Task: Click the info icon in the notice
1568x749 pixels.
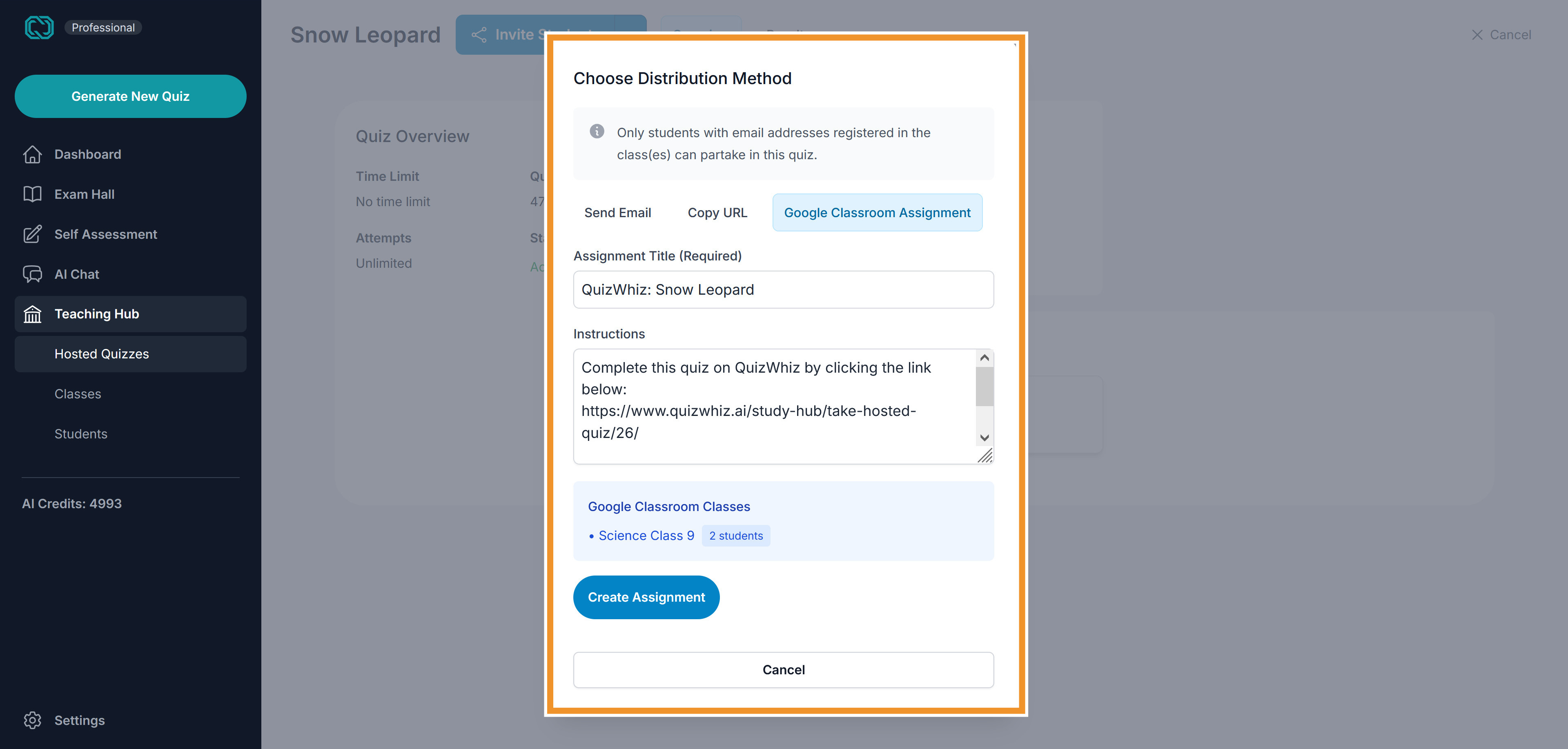Action: (597, 131)
